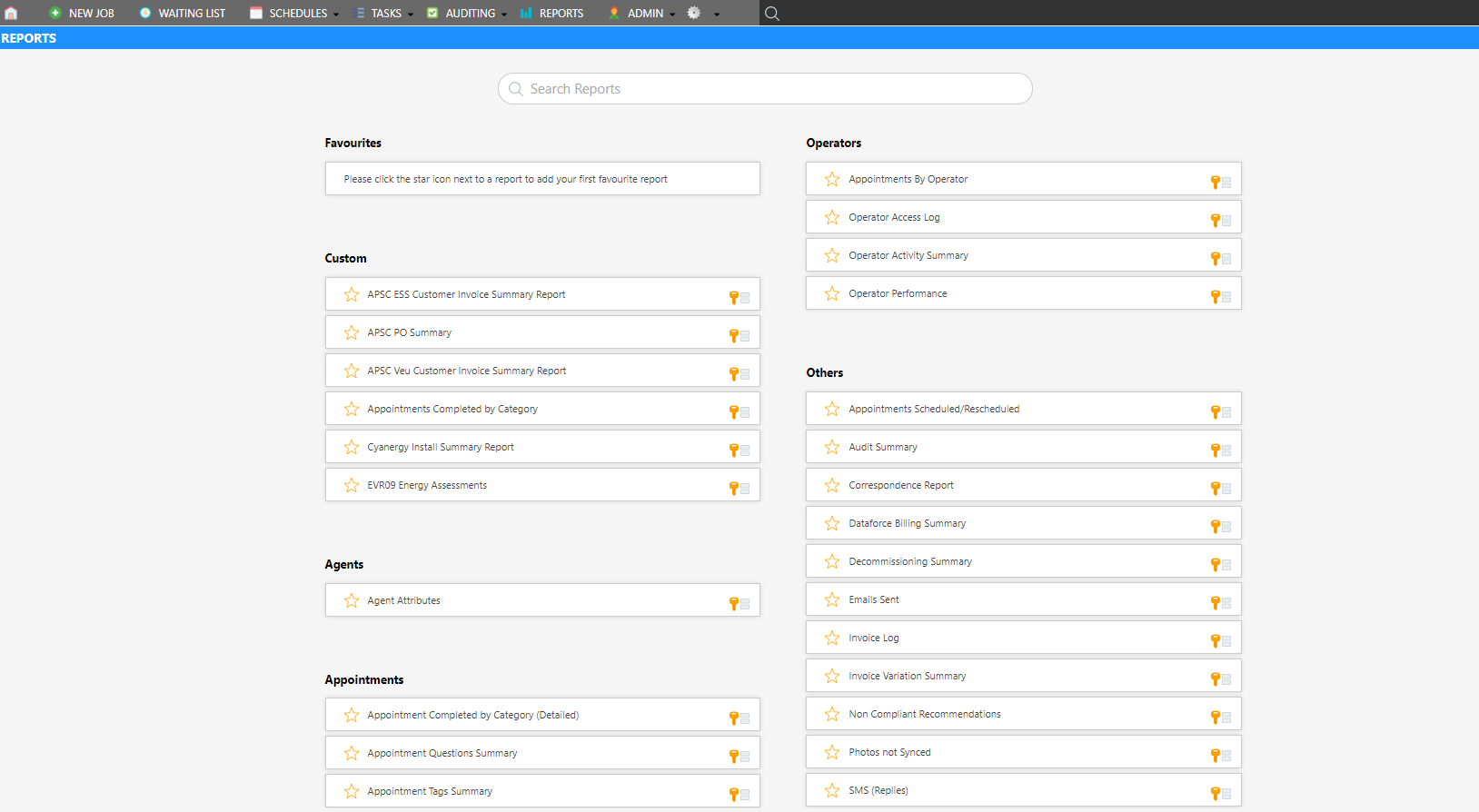Open the Operator Performance report

898,293
